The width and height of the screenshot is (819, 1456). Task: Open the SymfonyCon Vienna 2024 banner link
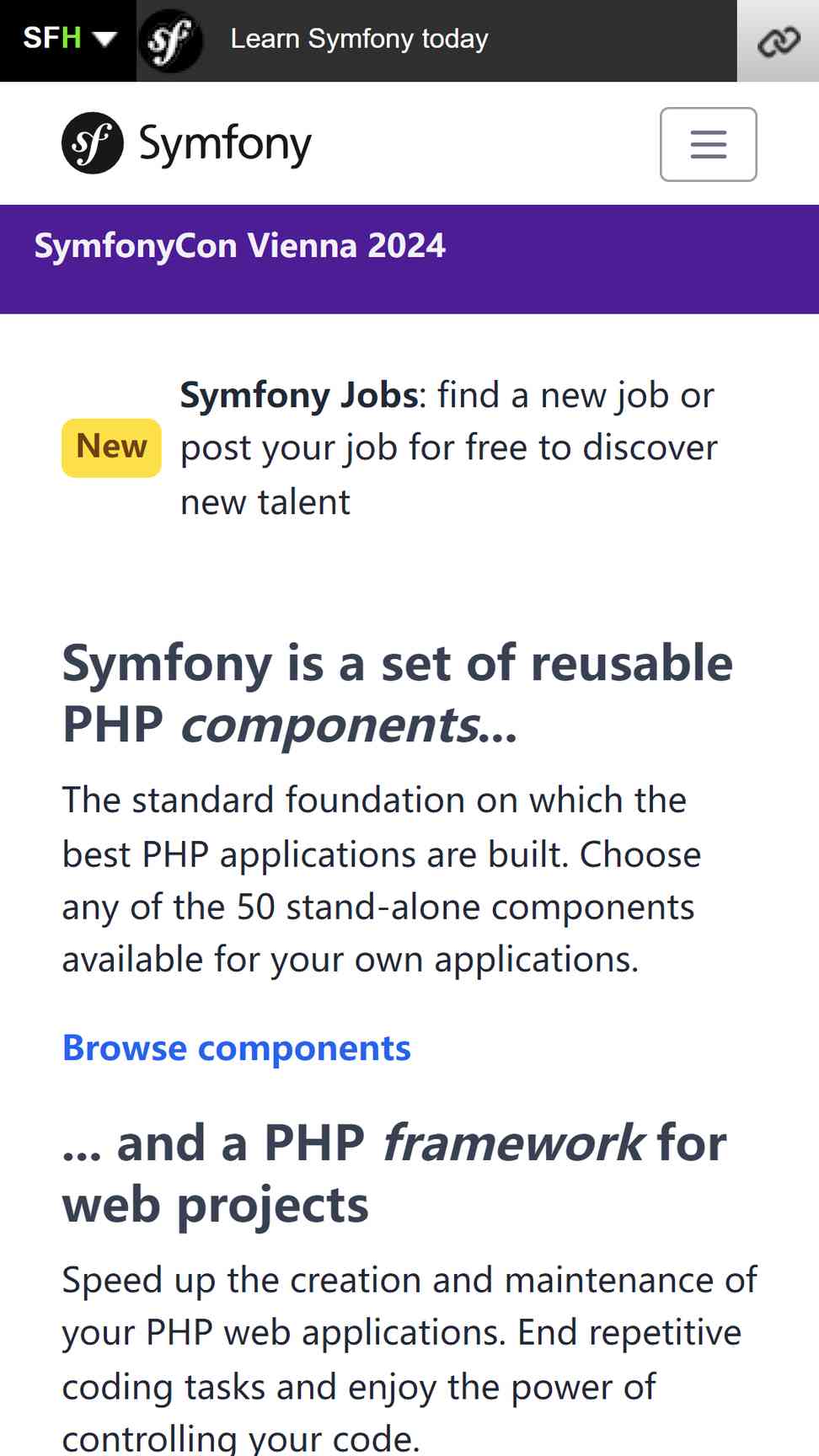click(239, 246)
